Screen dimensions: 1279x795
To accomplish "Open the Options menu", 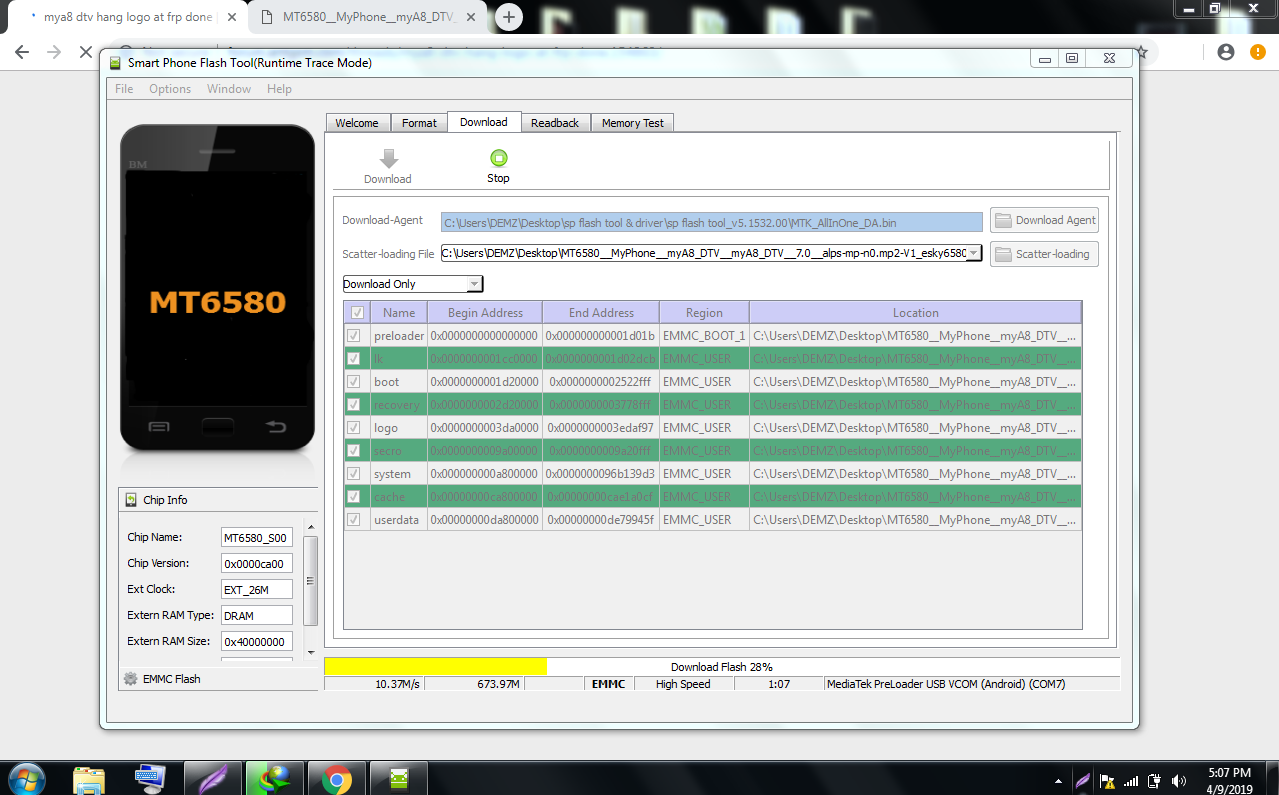I will (x=170, y=89).
